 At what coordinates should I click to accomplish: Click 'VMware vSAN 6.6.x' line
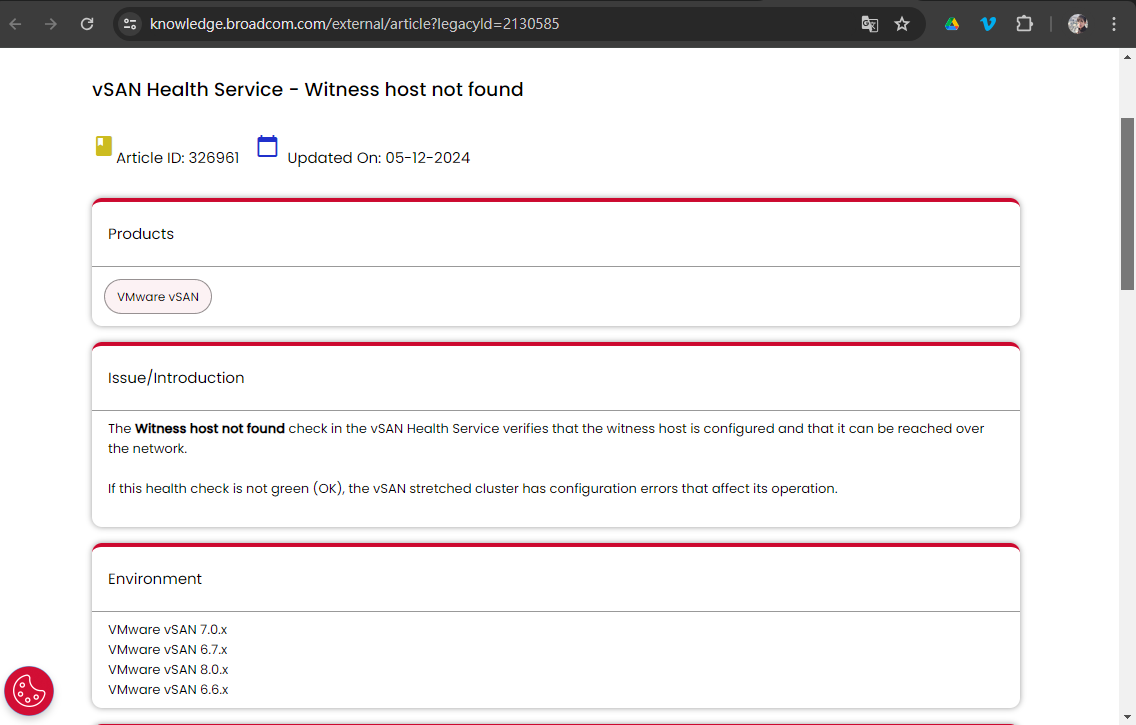coord(168,690)
